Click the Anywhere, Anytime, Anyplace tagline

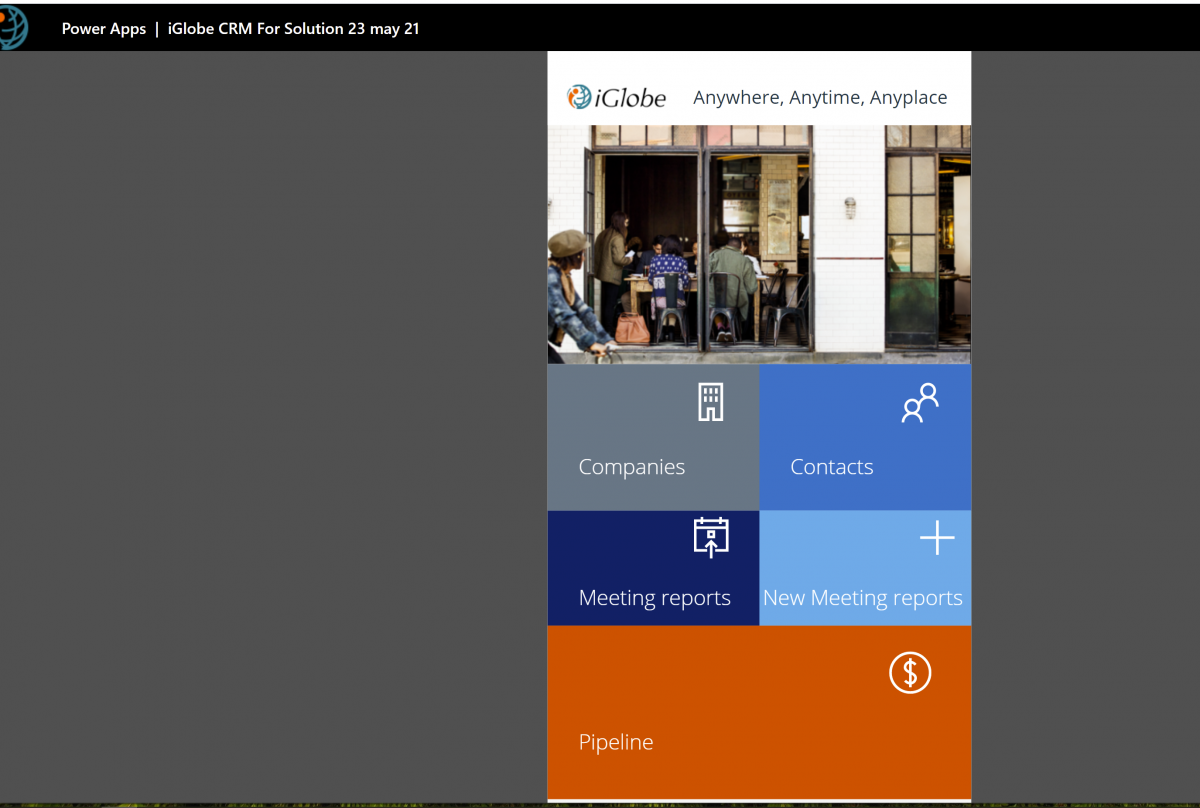[820, 97]
